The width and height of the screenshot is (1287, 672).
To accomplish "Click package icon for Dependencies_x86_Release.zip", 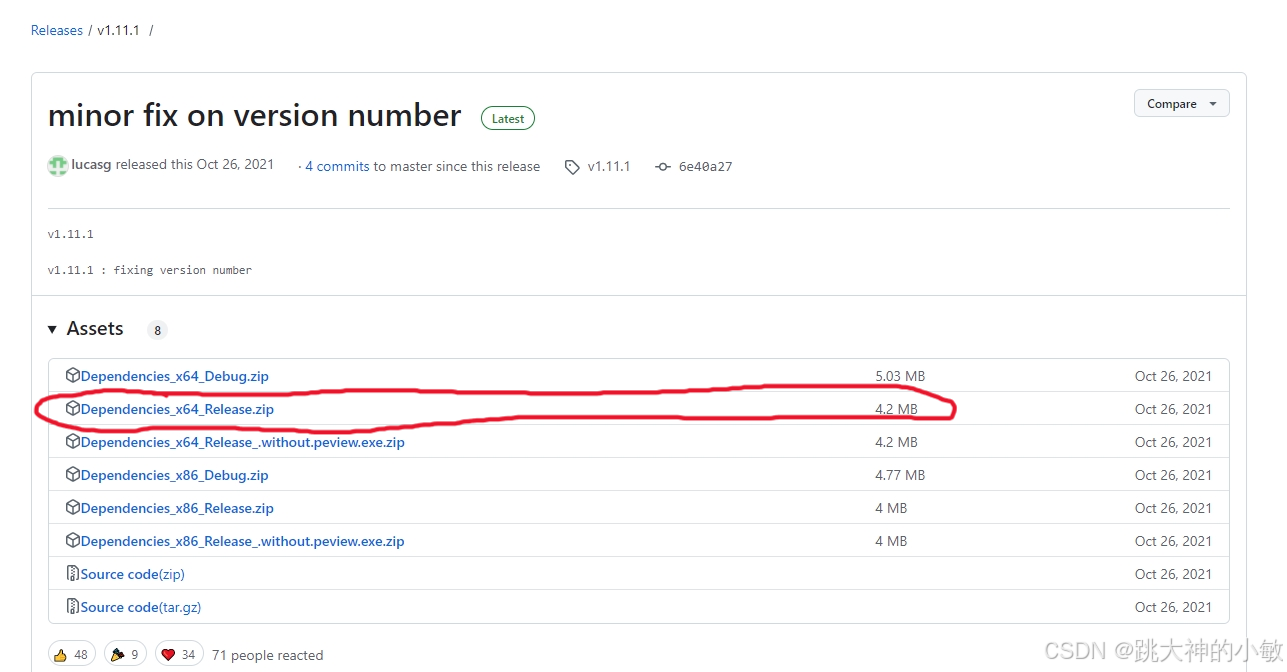I will pos(72,508).
